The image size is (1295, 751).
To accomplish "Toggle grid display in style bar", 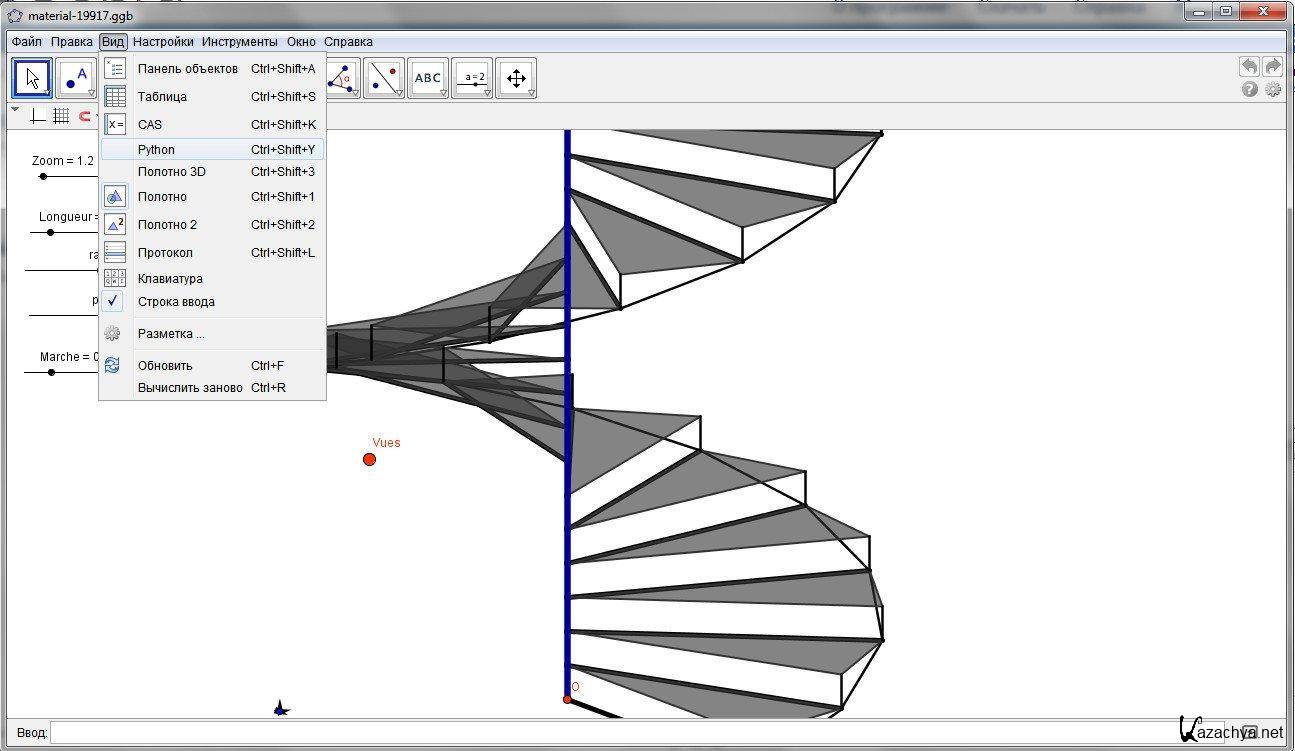I will coord(61,116).
